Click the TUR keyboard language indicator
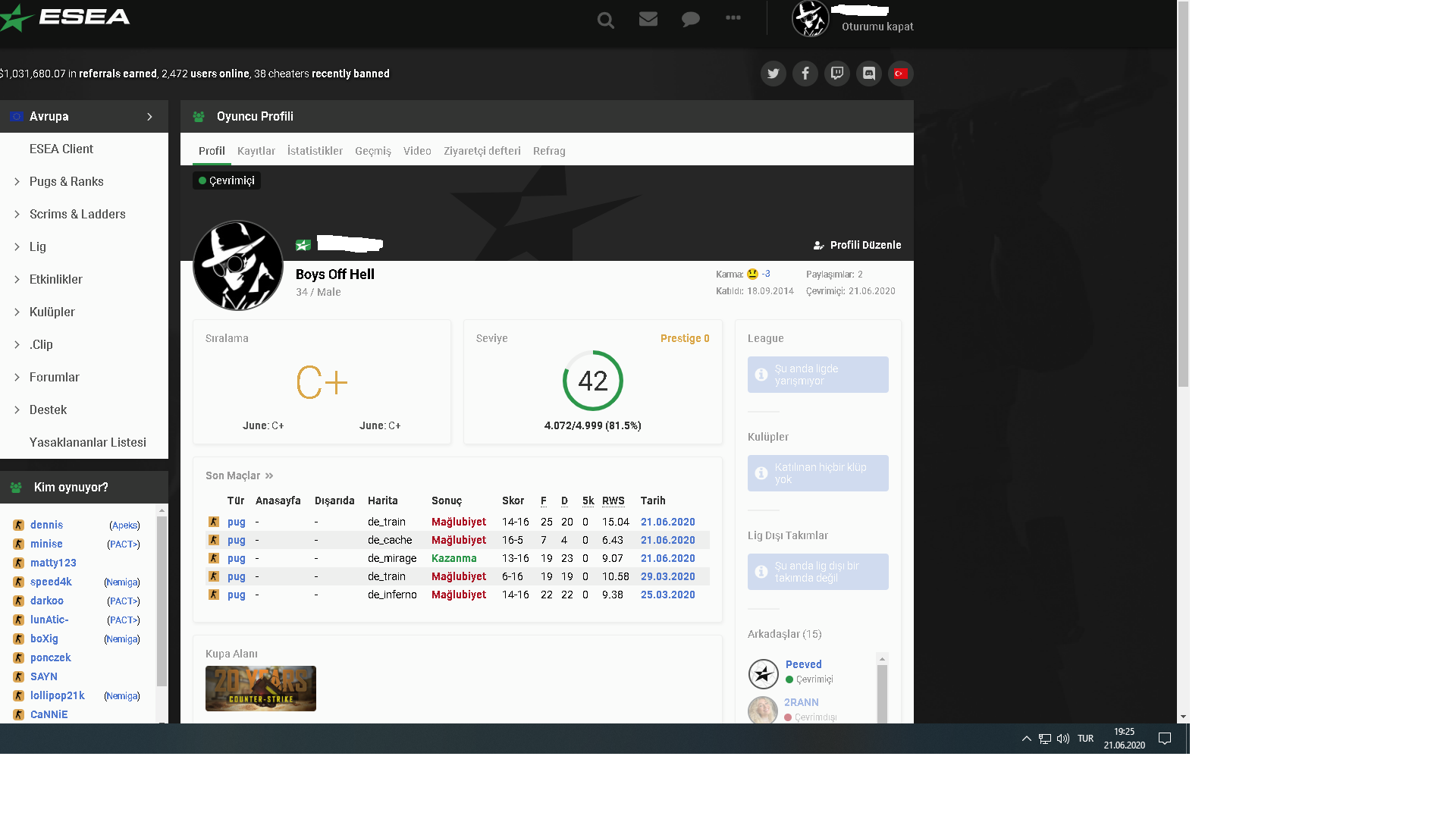 point(1085,739)
